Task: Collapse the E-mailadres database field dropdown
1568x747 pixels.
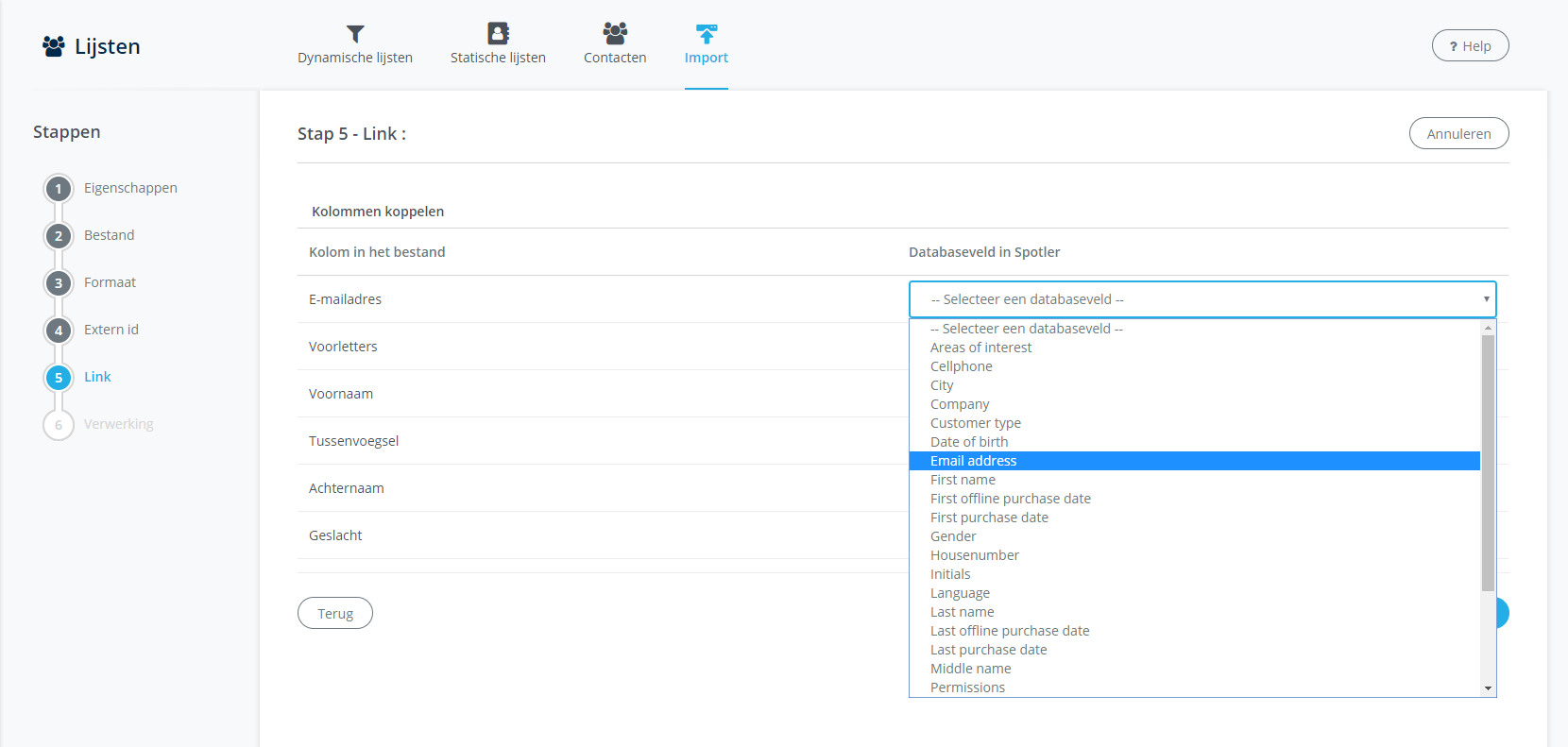Action: click(1202, 299)
